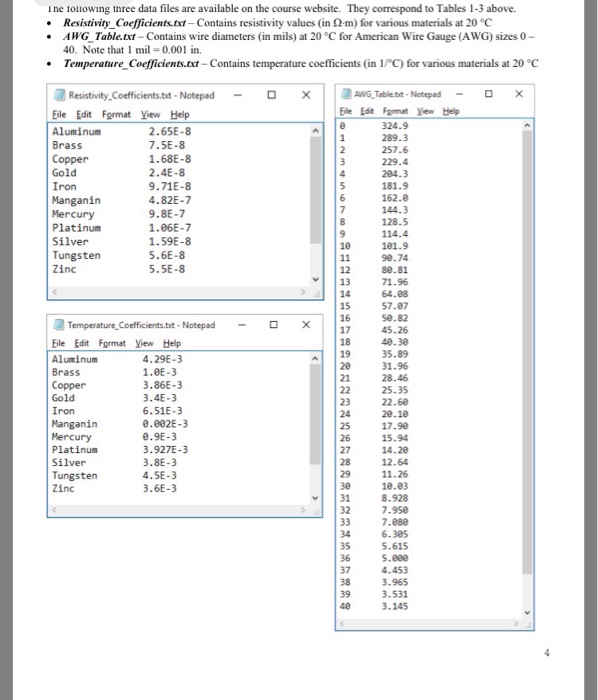Open Help menu in AWG_Table window
Viewport: 598px width, 700px height.
[451, 111]
